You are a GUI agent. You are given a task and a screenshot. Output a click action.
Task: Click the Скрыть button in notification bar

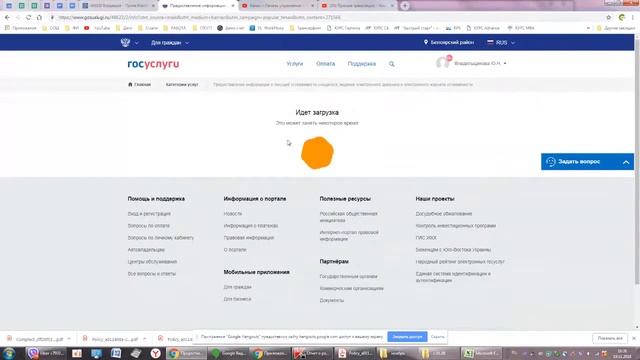[x=438, y=337]
